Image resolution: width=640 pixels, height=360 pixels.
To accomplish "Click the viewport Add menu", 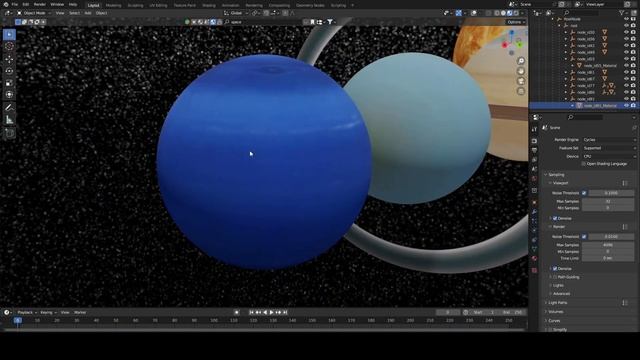I will tap(88, 13).
